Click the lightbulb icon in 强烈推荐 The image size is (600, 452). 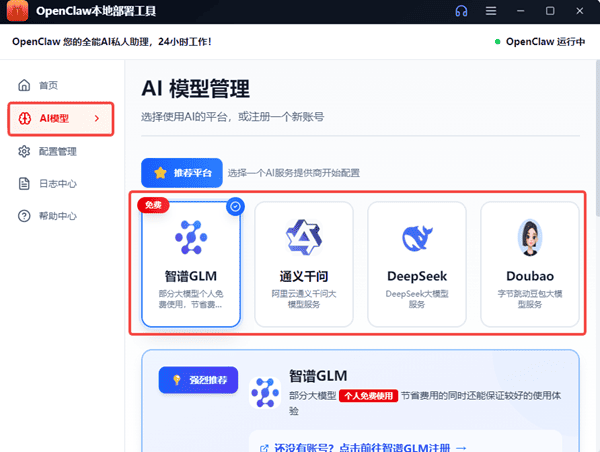176,380
